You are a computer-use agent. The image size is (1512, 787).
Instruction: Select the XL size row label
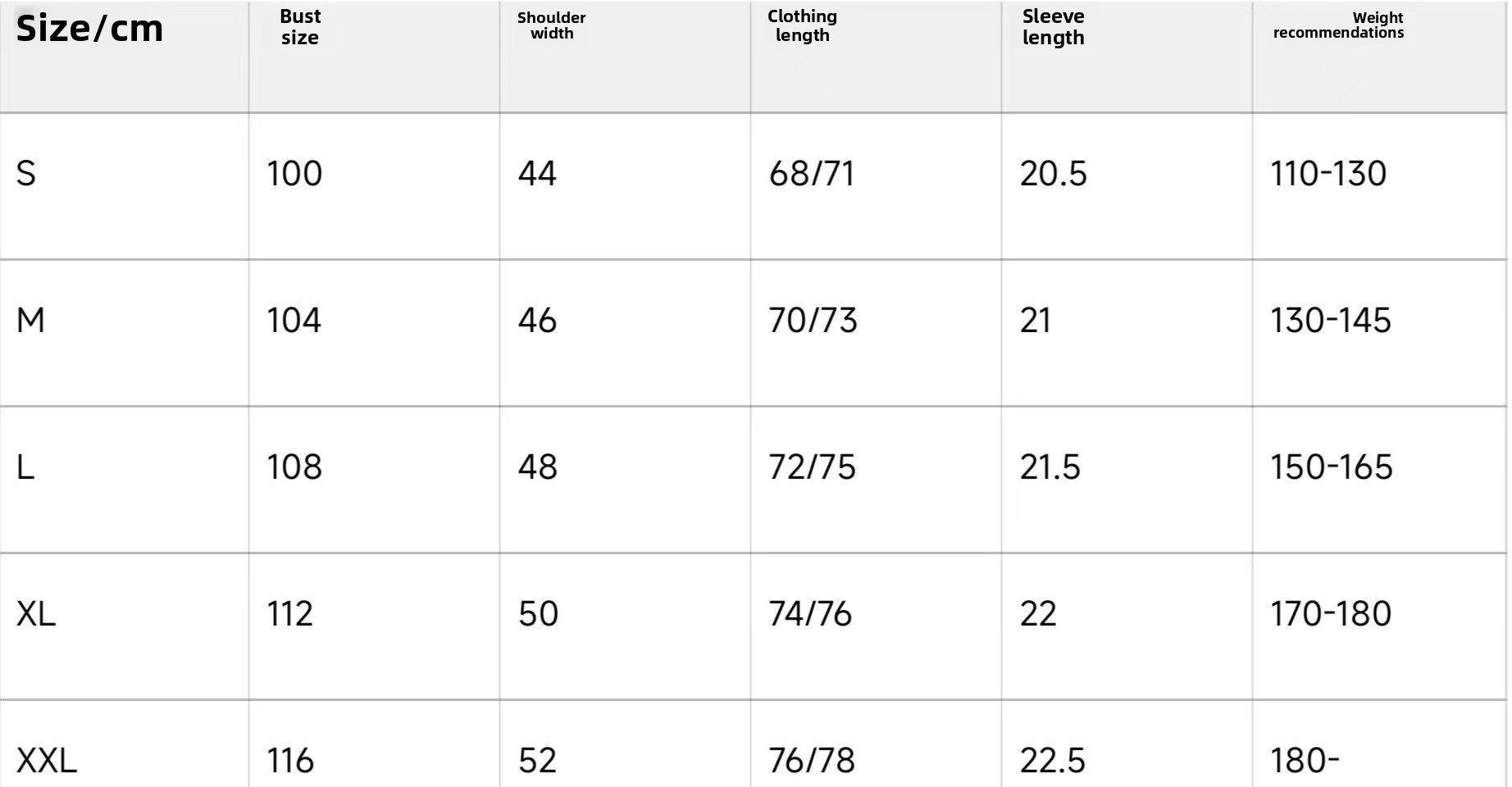click(36, 614)
